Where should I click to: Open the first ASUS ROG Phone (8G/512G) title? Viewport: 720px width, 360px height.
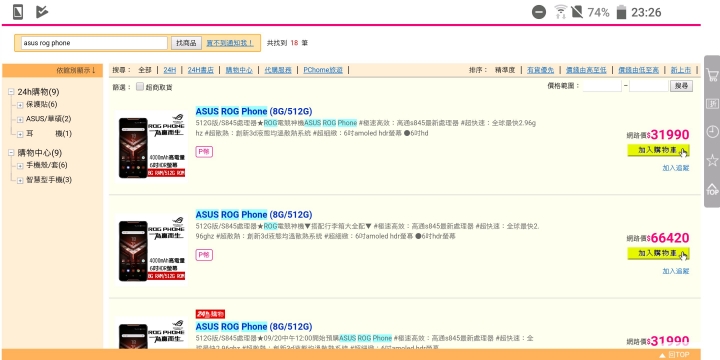click(254, 111)
